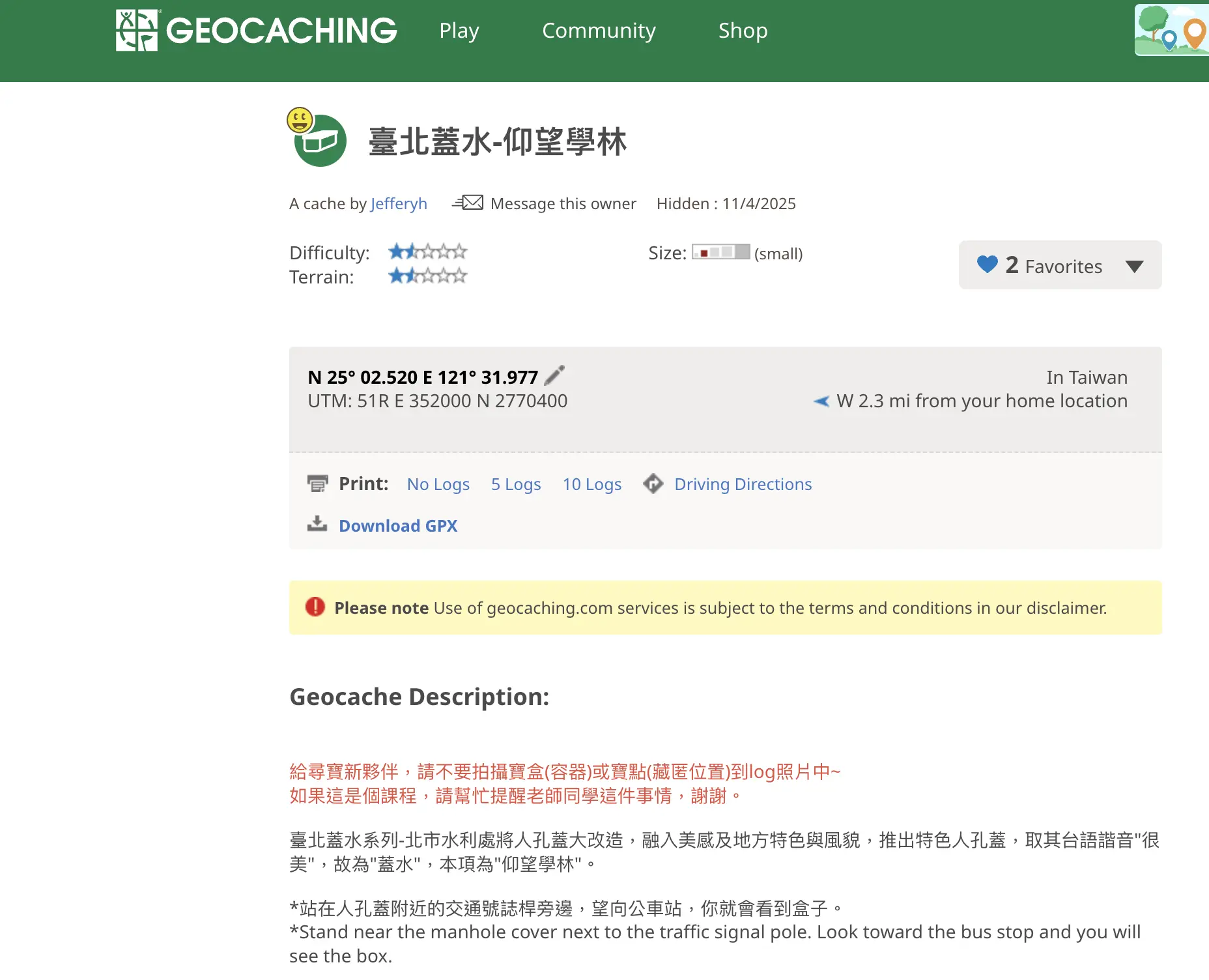Viewport: 1209px width, 980px height.
Task: Click the traditional cache type icon
Action: [x=320, y=141]
